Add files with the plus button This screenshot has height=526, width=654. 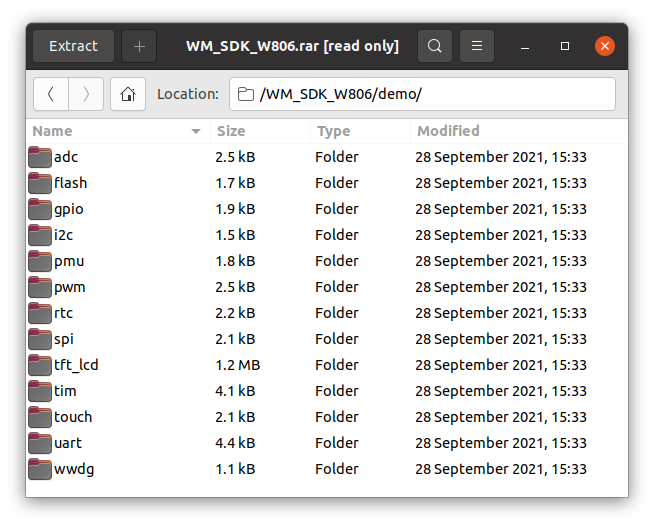[x=139, y=46]
